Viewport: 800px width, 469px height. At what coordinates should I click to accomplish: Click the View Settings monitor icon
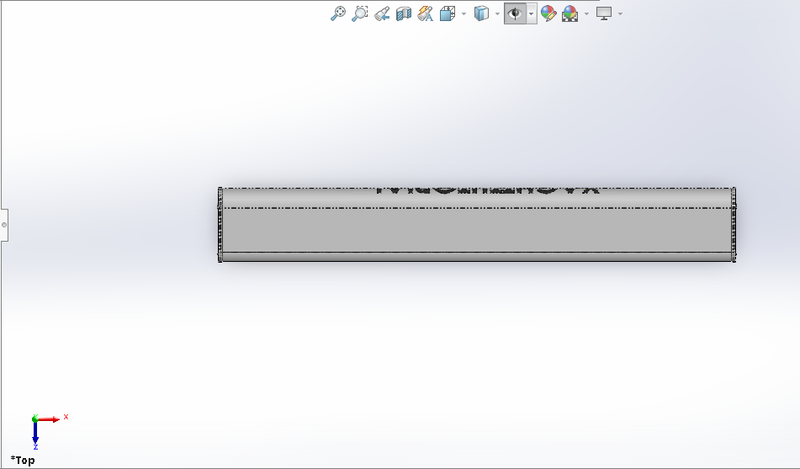click(x=603, y=14)
